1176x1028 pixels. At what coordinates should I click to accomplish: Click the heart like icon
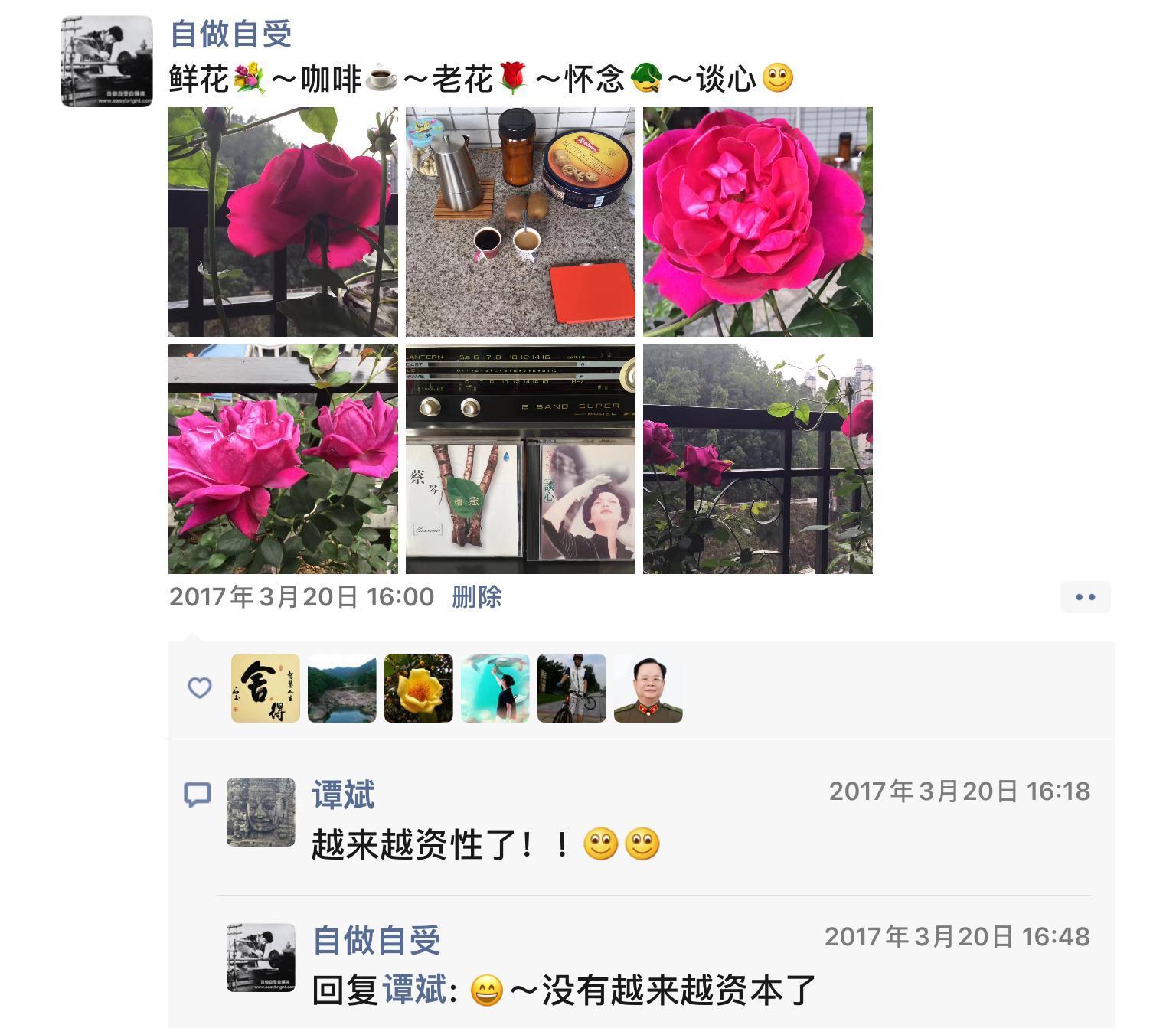[x=200, y=687]
